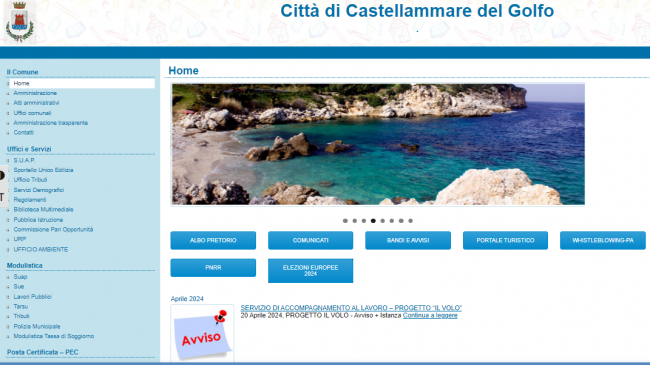Go to Sportello Unico Edilizia

coord(43,170)
